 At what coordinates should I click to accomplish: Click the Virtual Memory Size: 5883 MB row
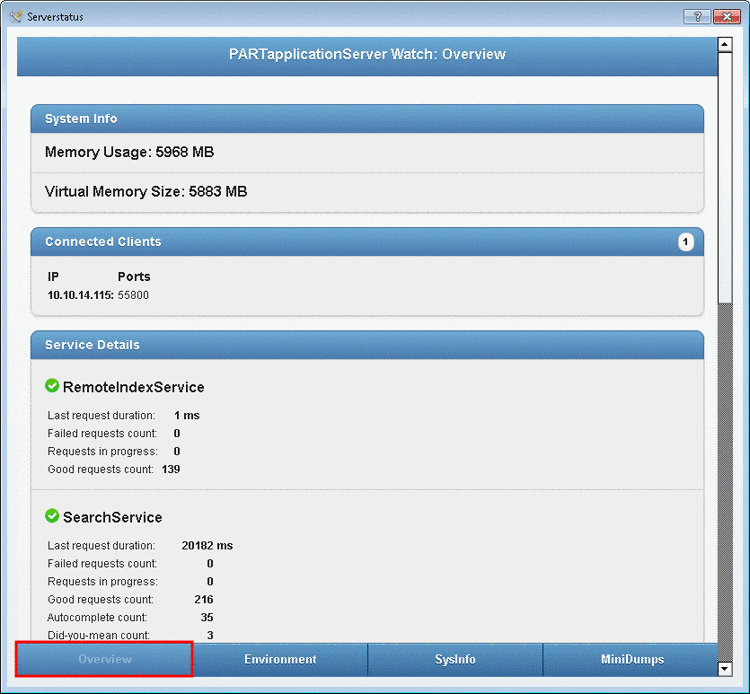[x=367, y=192]
